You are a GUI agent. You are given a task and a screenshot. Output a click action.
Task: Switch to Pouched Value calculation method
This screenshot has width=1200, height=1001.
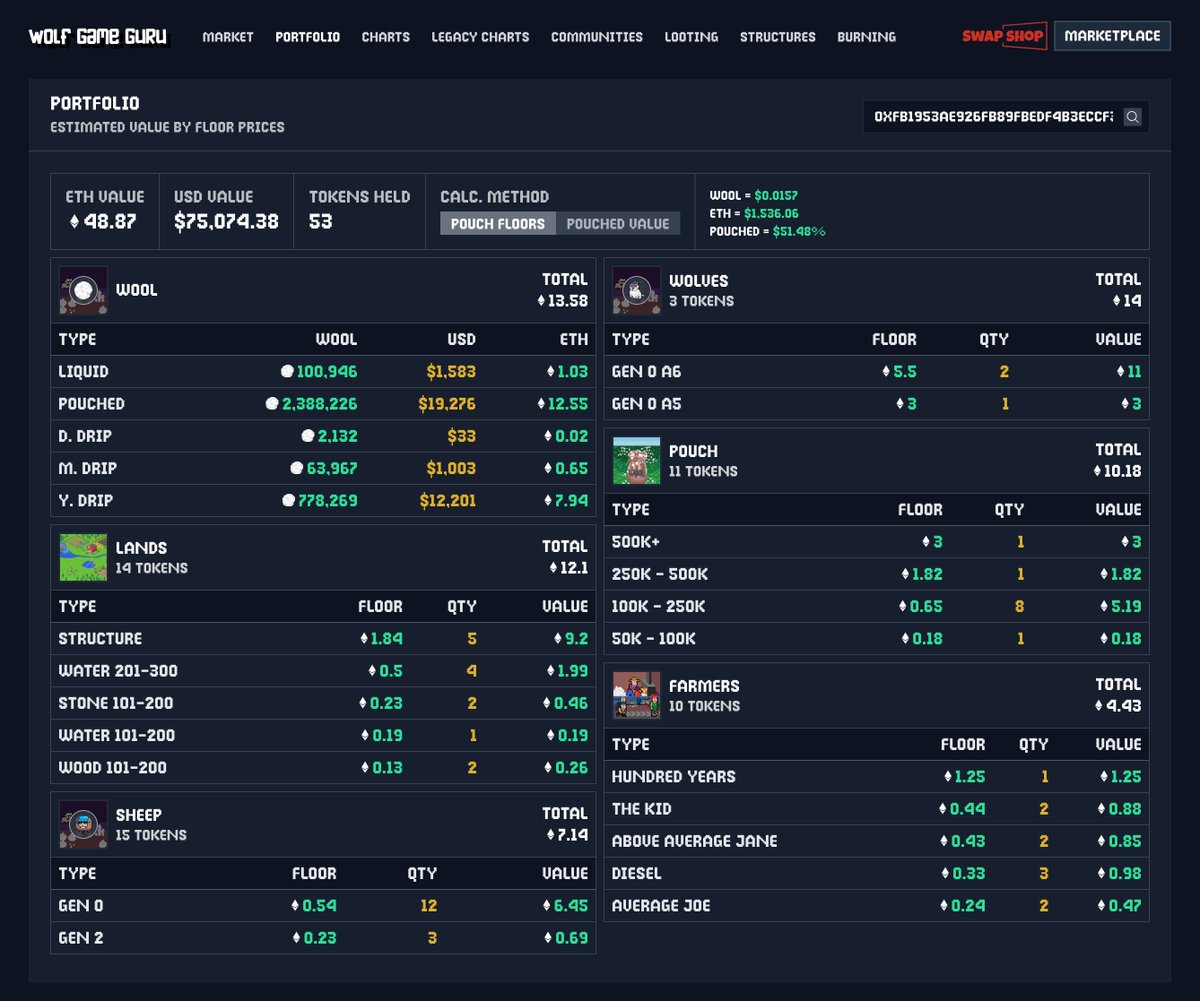pyautogui.click(x=618, y=223)
